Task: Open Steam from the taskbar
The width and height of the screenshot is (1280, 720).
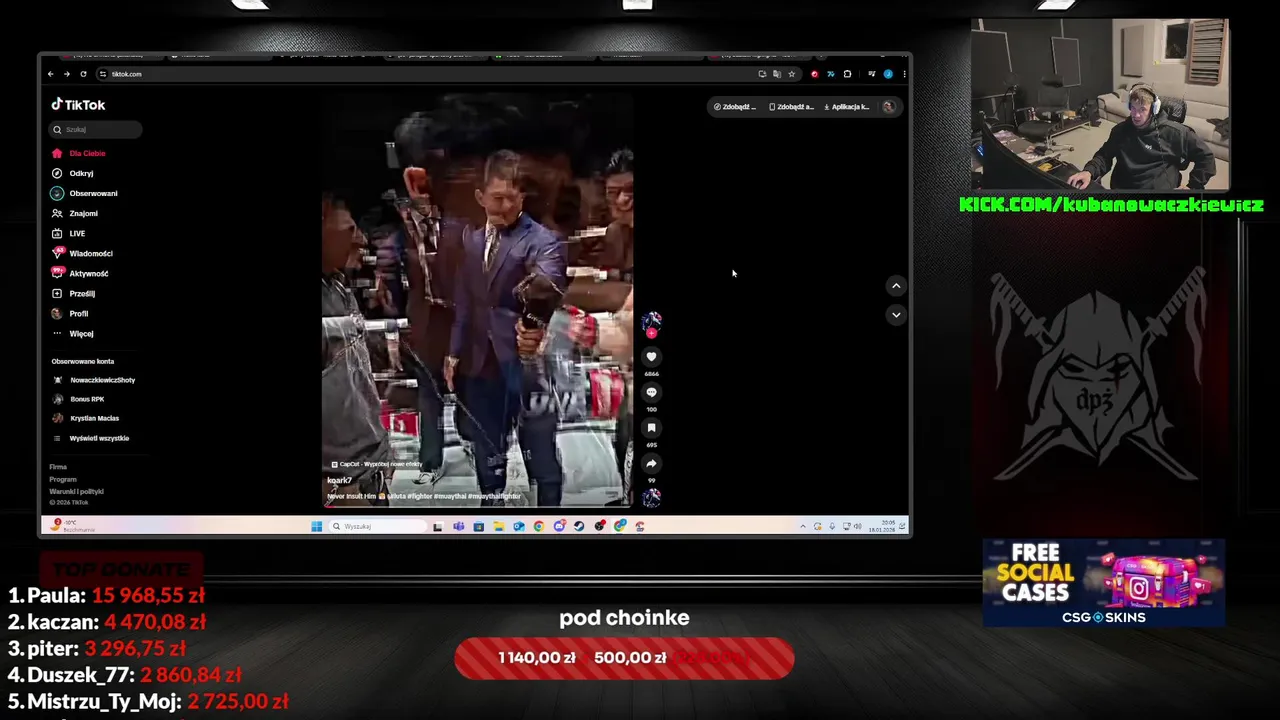Action: [x=579, y=526]
